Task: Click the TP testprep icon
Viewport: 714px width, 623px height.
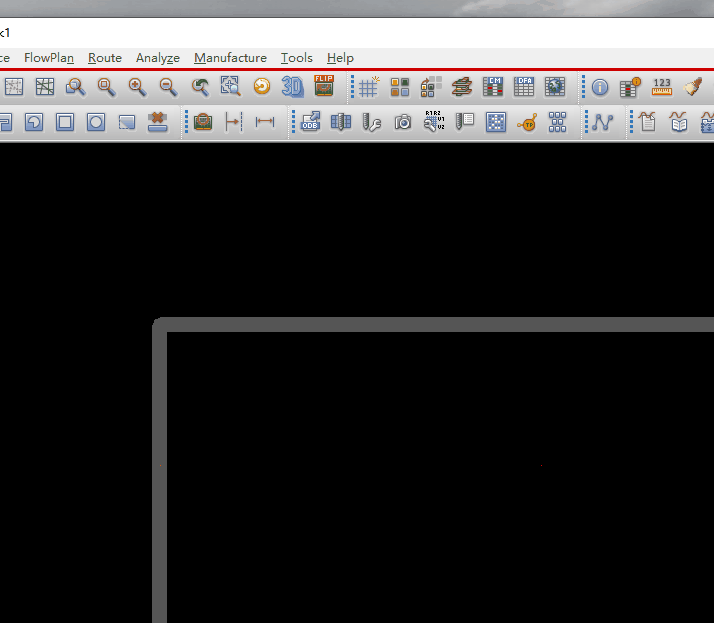Action: [x=527, y=123]
